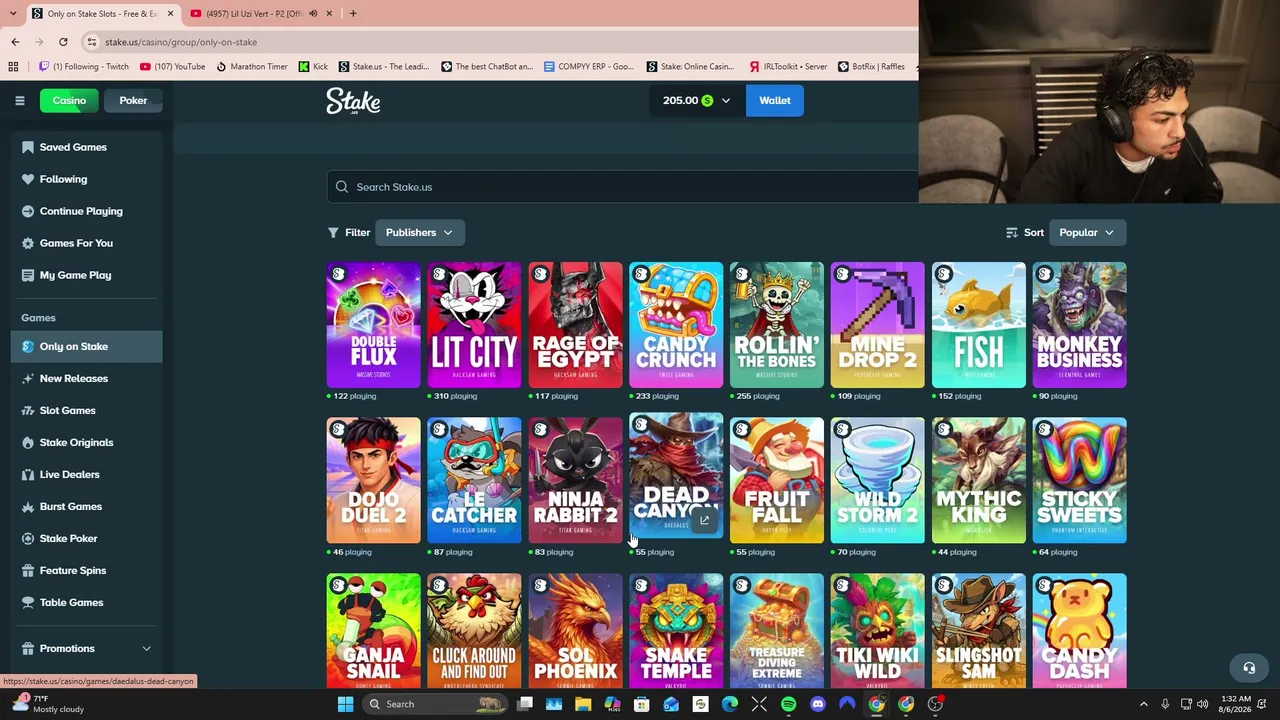Open Spotify from the taskbar

(788, 704)
